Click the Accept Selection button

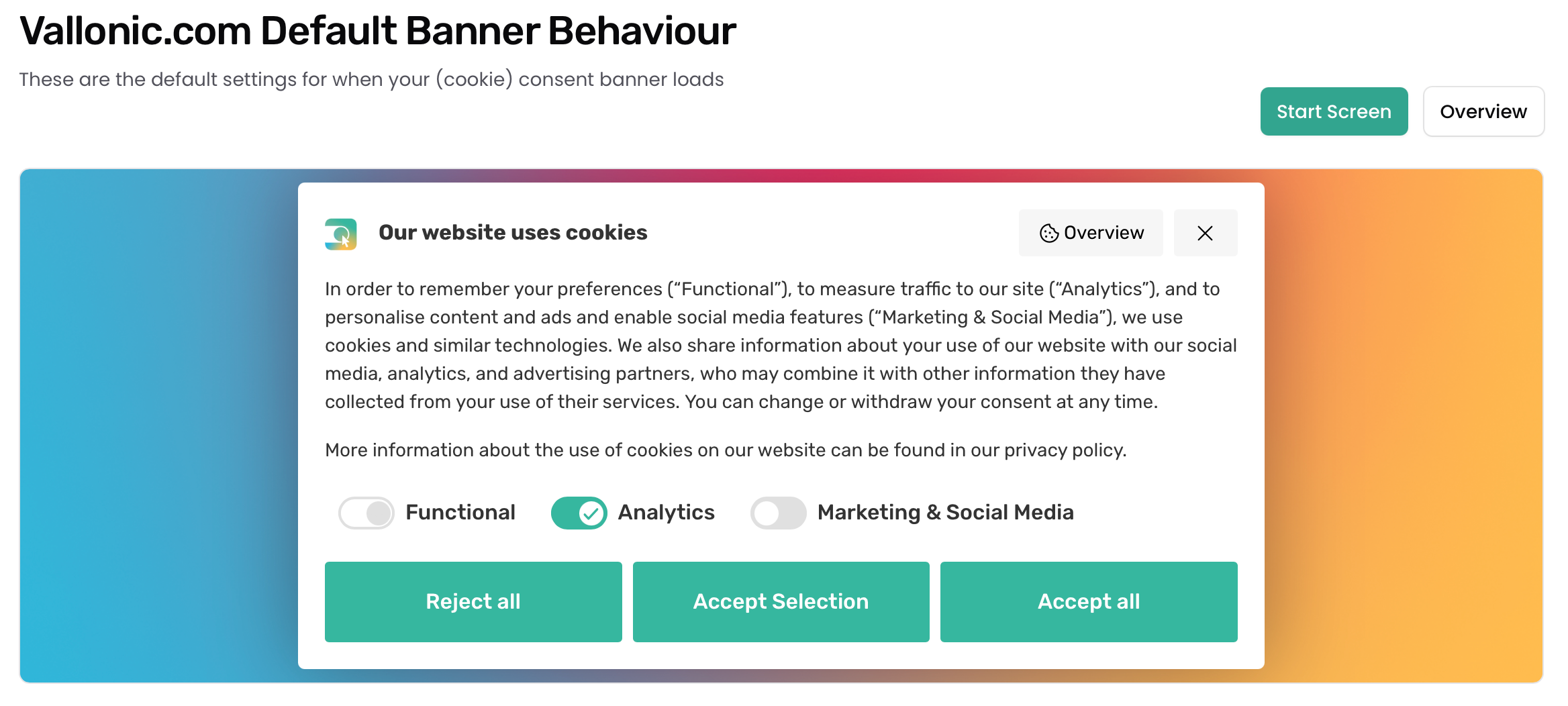tap(781, 602)
